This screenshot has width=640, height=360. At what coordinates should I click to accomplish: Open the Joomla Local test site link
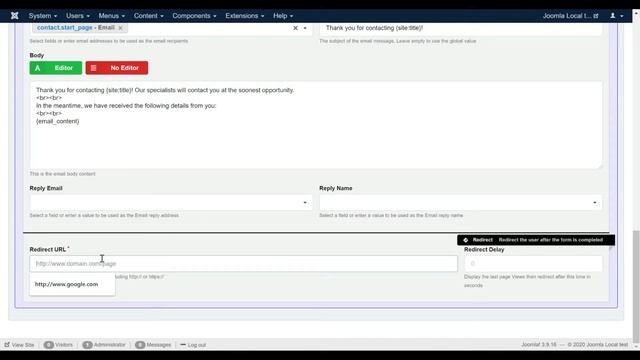click(570, 16)
